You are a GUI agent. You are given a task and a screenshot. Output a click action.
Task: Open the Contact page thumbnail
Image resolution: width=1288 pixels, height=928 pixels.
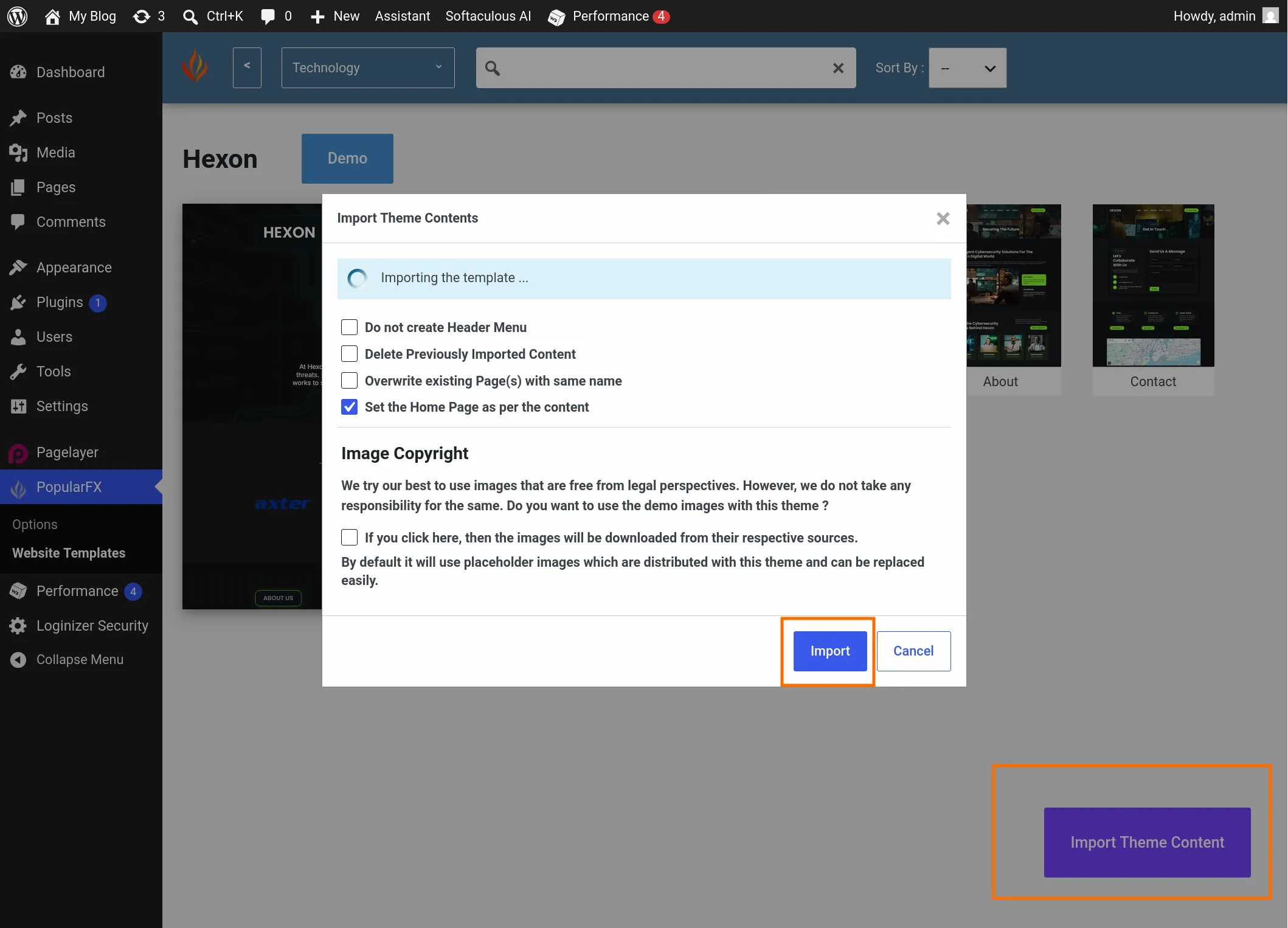tap(1153, 286)
